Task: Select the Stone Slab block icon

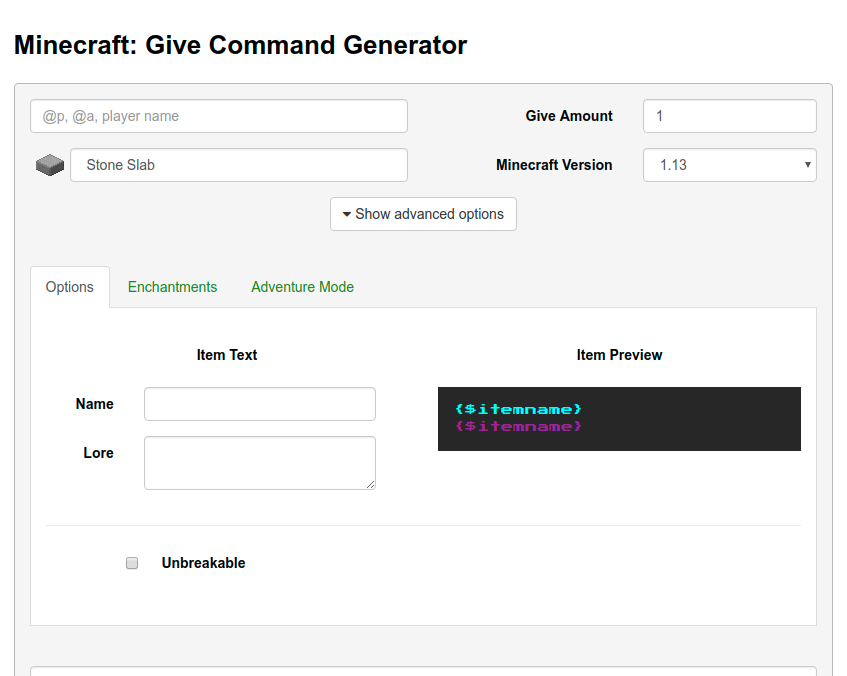Action: [x=49, y=164]
